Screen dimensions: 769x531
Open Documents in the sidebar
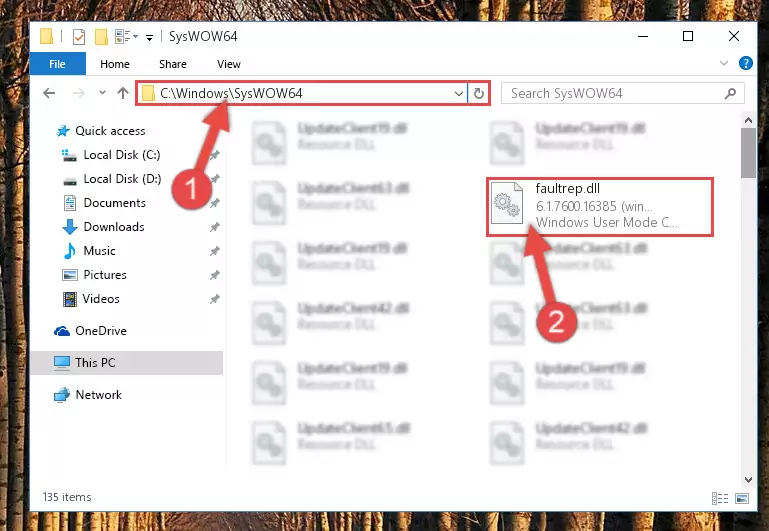click(104, 203)
